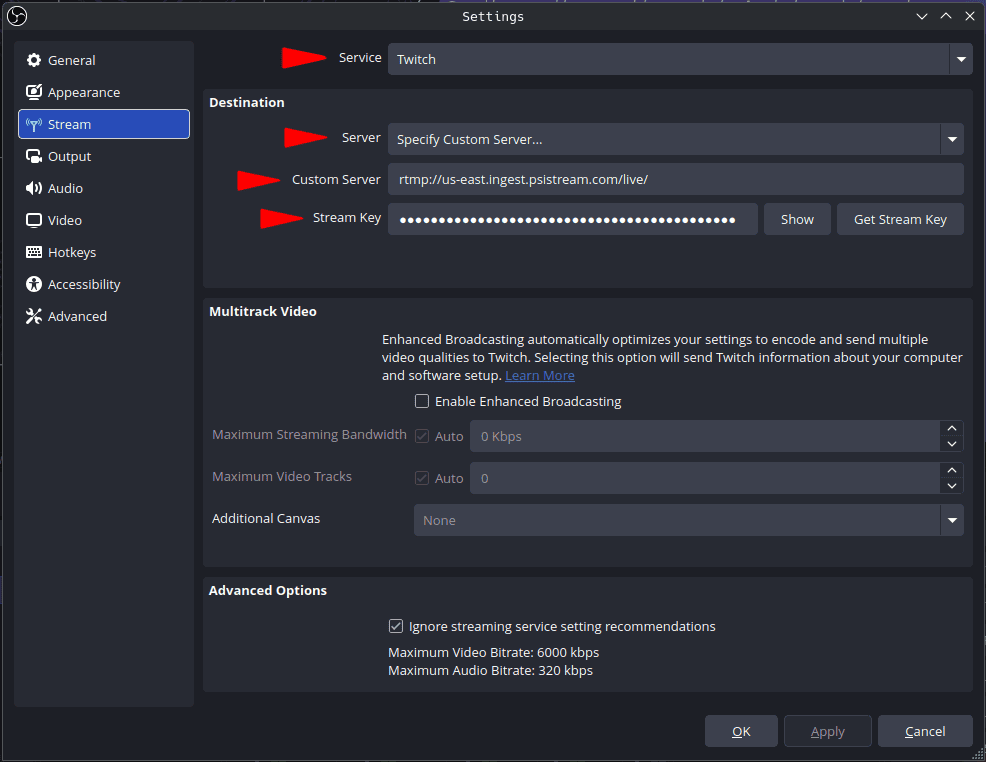Image resolution: width=986 pixels, height=762 pixels.
Task: Click Maximum Video Bitrate: 6000 kbps text
Action: (494, 653)
